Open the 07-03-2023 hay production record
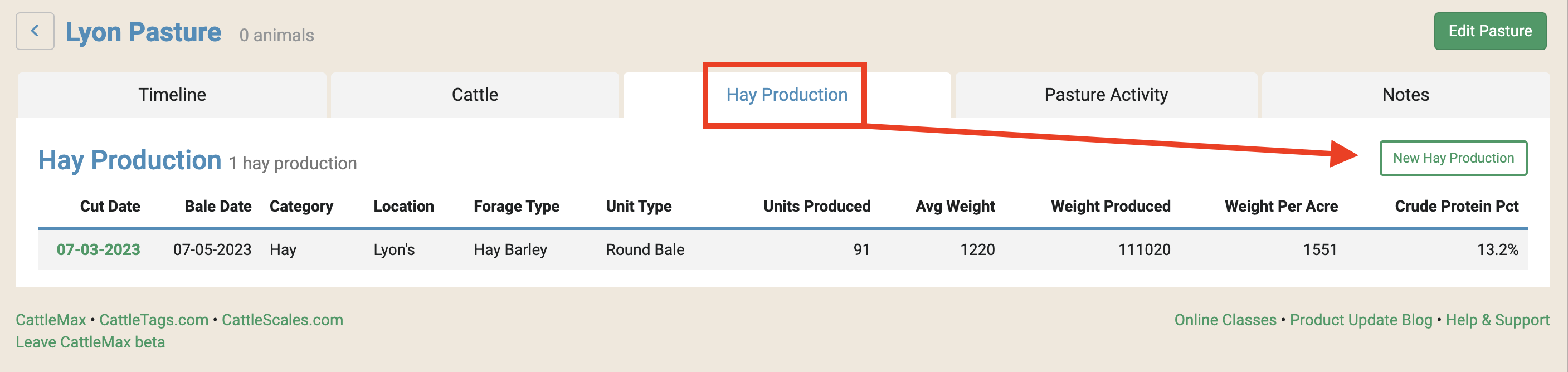Image resolution: width=1568 pixels, height=372 pixels. pos(99,249)
